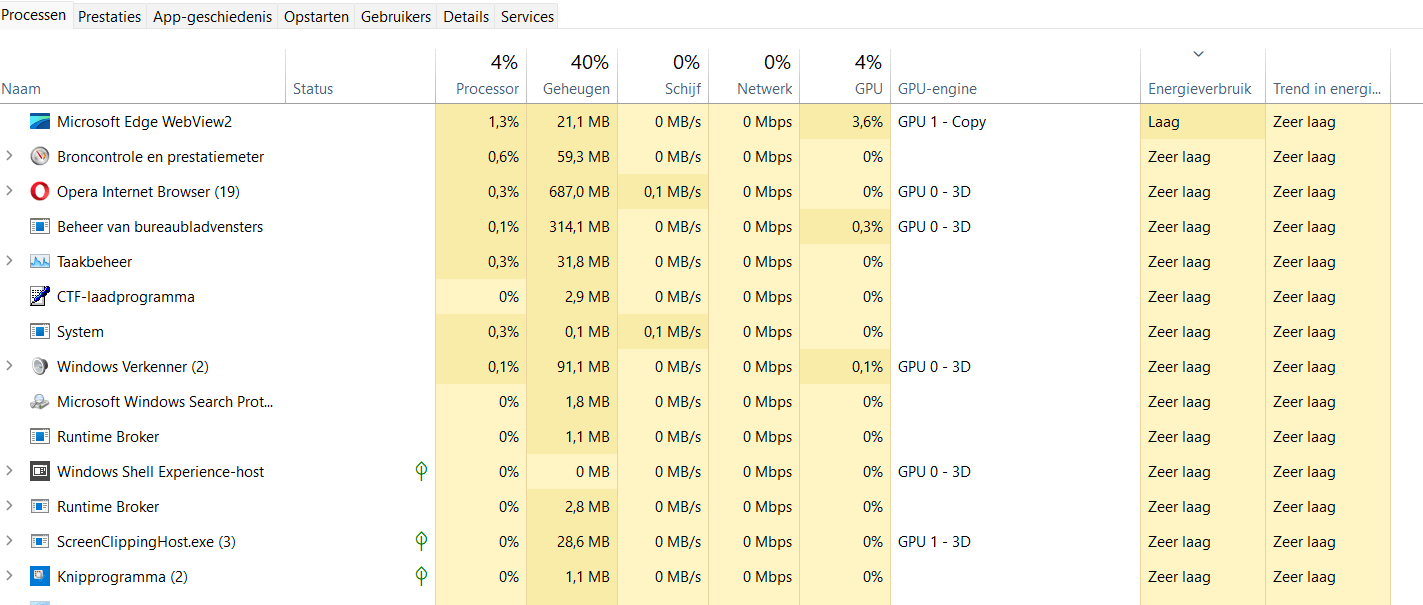The image size is (1423, 605).
Task: Sort by the Geheugen column header
Action: point(572,75)
